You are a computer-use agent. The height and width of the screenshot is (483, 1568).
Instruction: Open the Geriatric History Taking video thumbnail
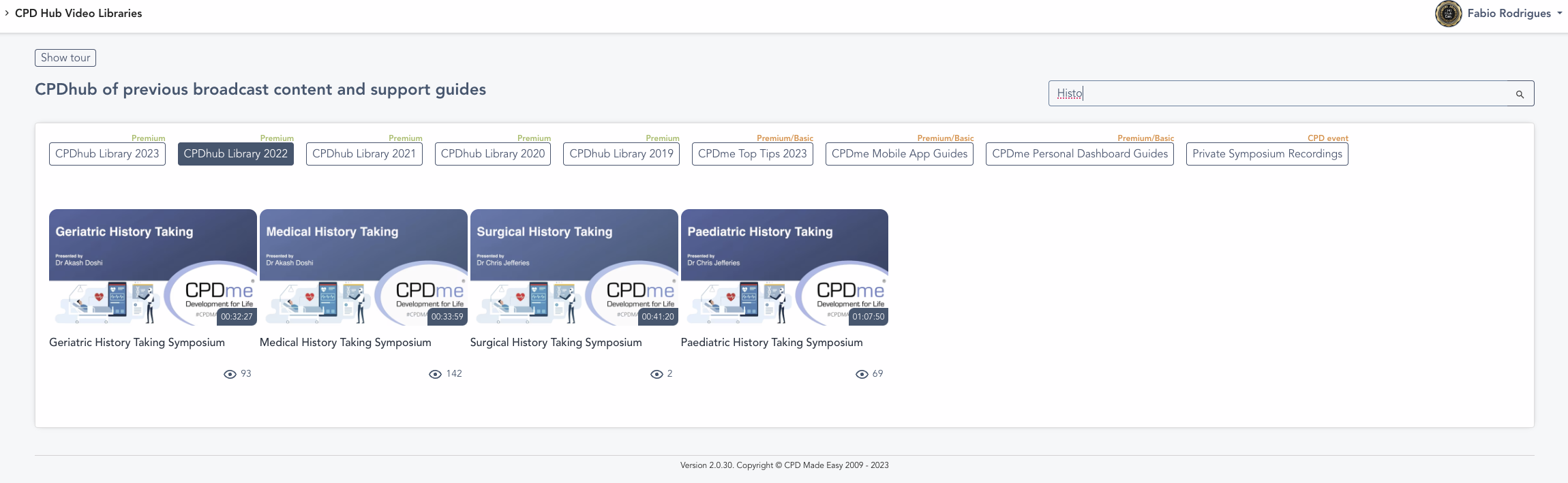[x=153, y=267]
